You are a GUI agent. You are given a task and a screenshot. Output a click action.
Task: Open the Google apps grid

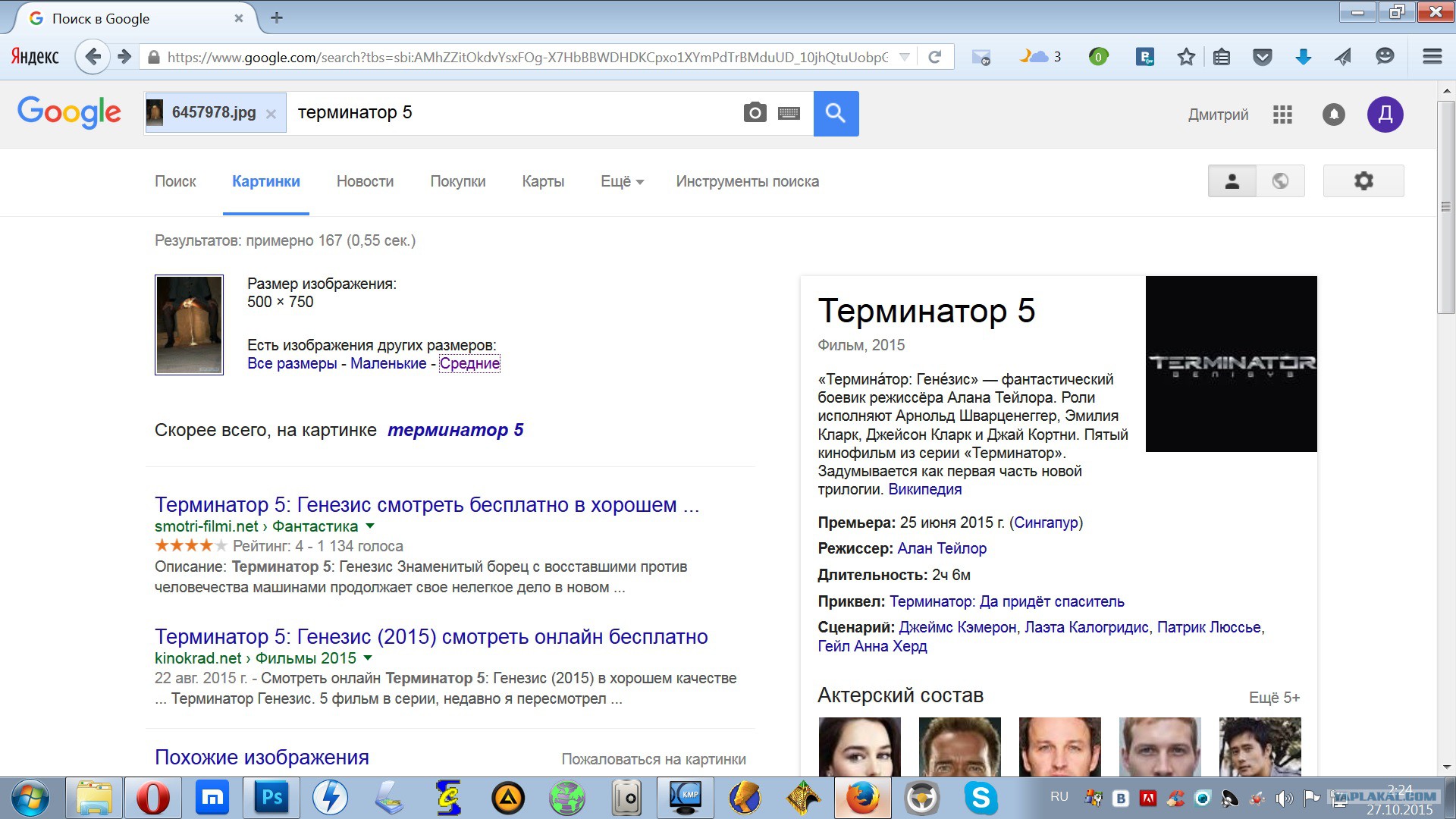coord(1282,115)
